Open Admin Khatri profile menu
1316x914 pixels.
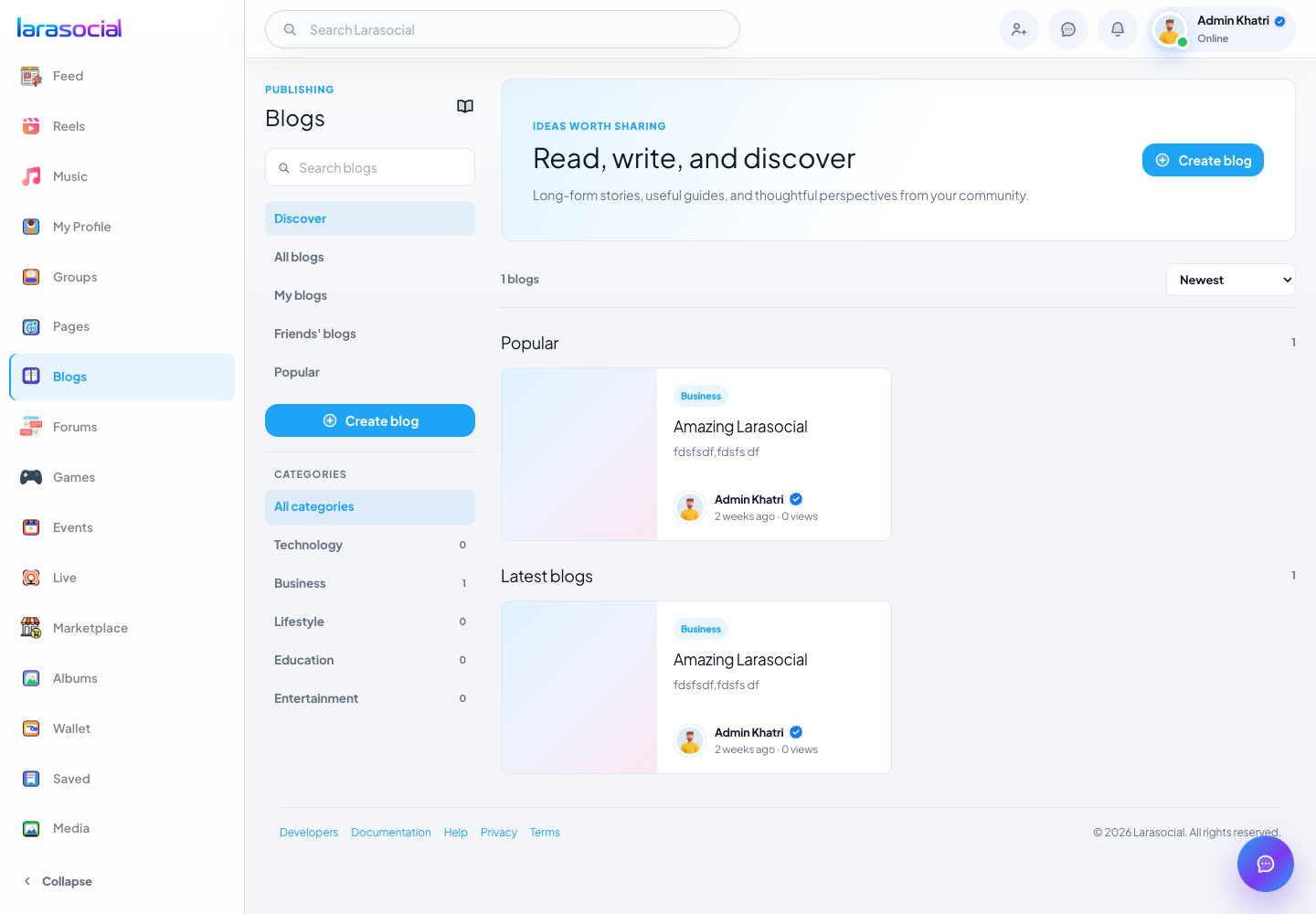click(1222, 29)
